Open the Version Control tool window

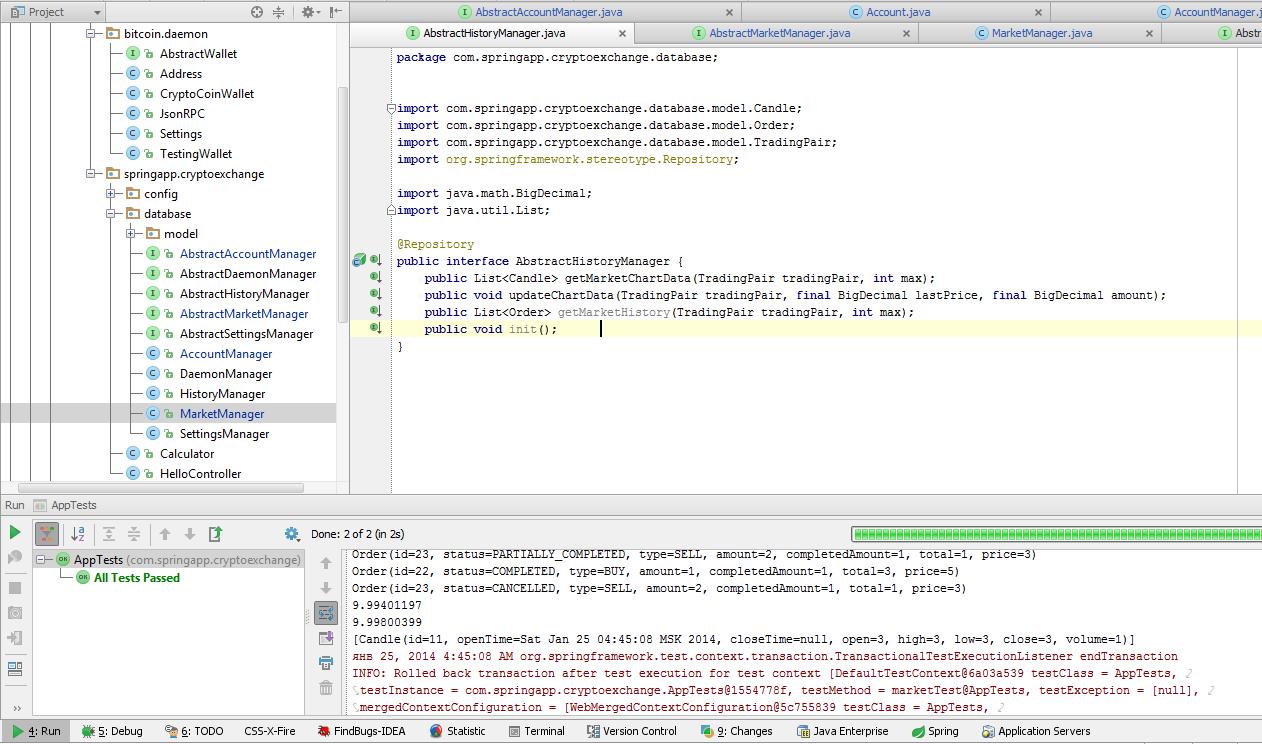[x=631, y=731]
